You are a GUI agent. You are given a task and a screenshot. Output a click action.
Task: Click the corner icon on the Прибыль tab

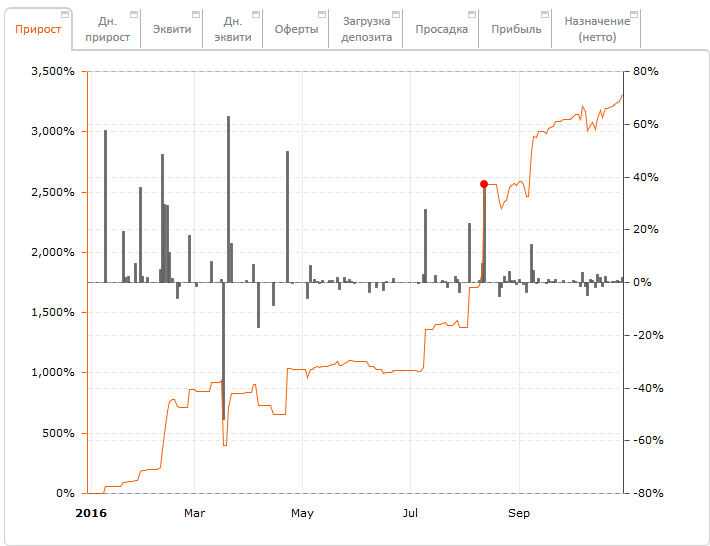(546, 15)
